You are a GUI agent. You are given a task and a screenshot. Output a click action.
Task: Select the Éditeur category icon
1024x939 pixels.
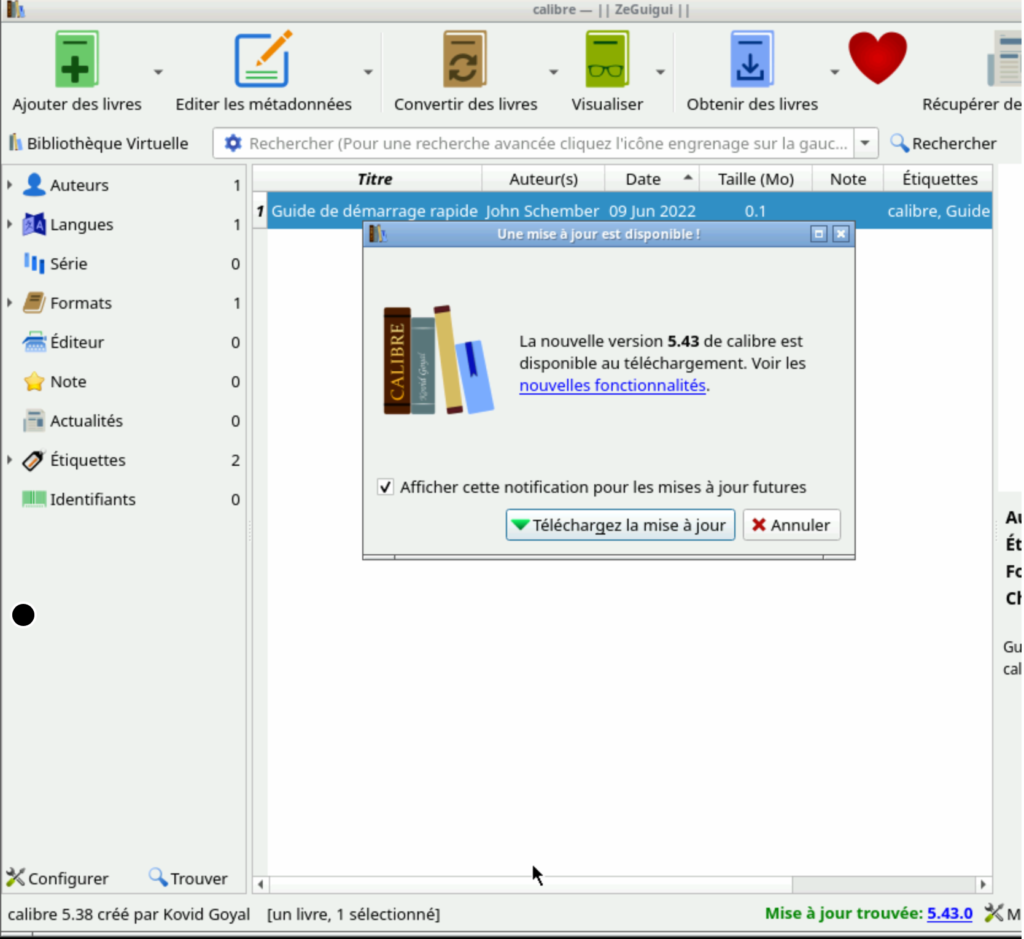(34, 342)
